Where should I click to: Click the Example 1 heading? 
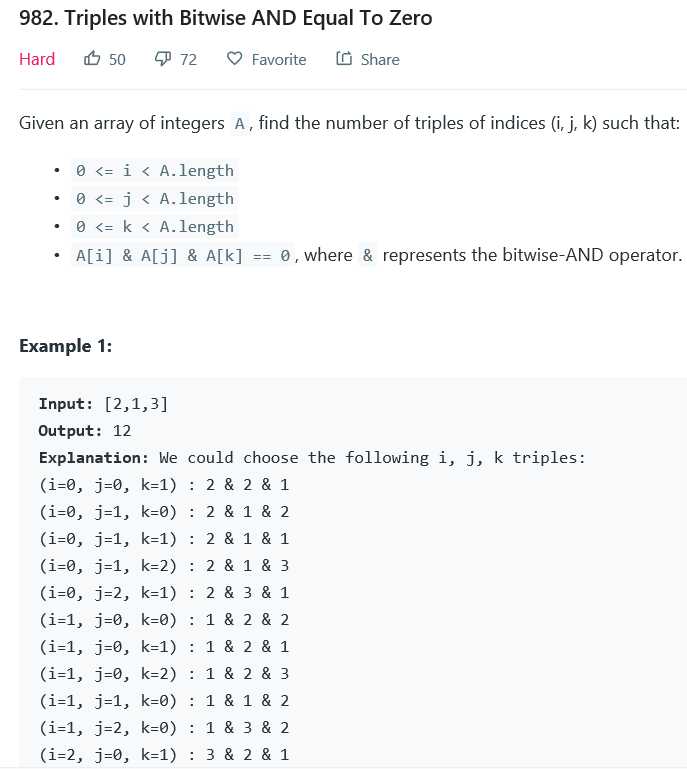(65, 346)
